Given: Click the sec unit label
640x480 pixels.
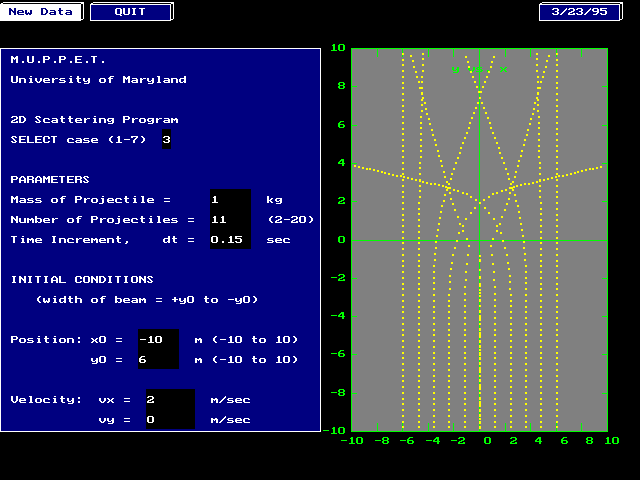Looking at the screenshot, I should (x=278, y=240).
